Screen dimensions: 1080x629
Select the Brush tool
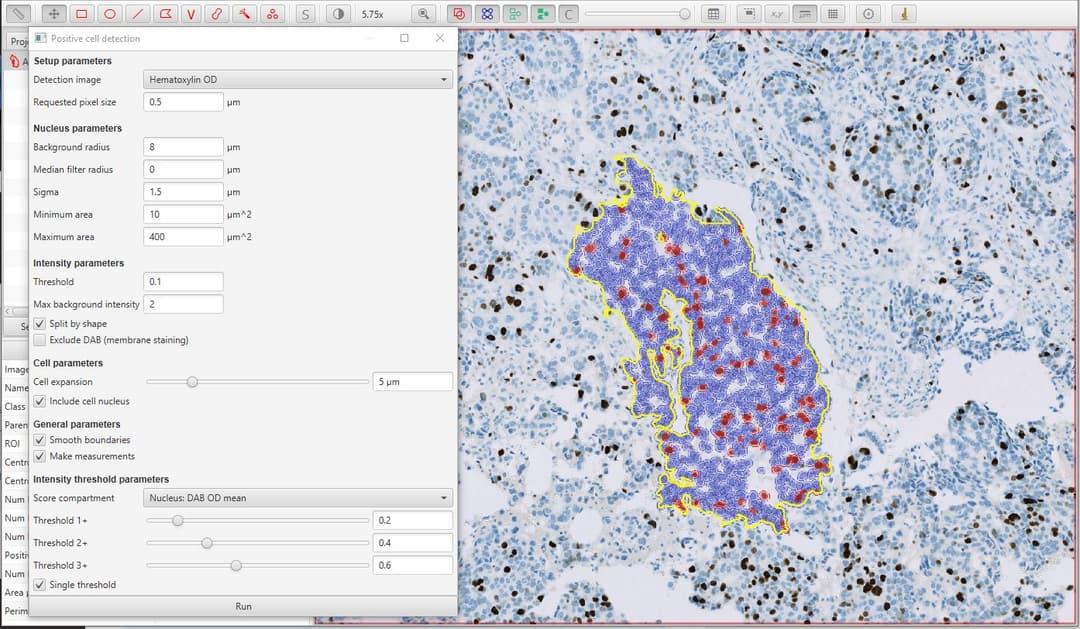(x=218, y=13)
